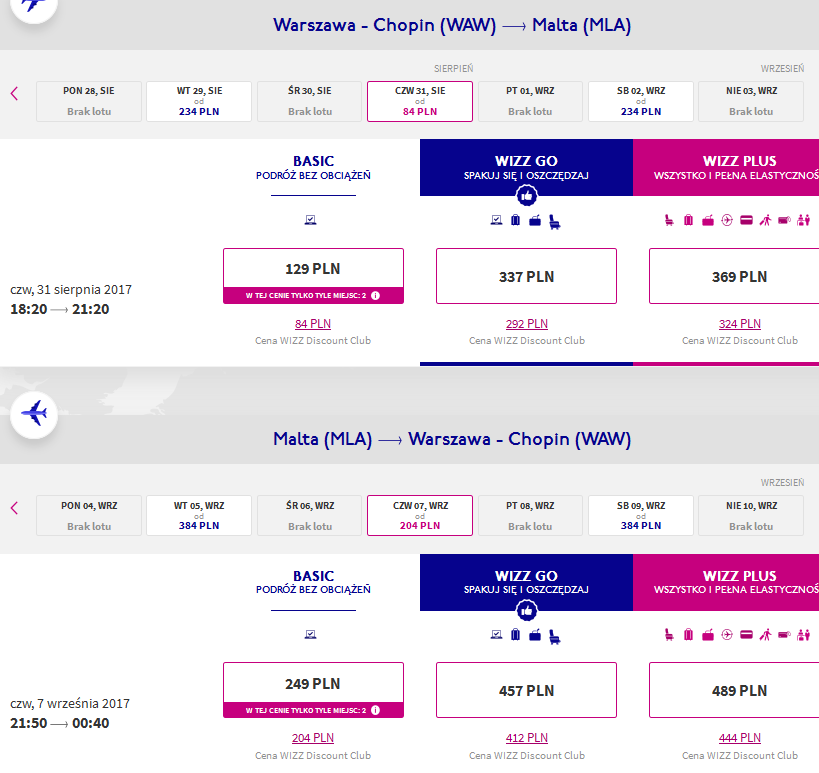Click outbound WIZZ PLUS column header
Image resolution: width=819 pixels, height=773 pixels.
(726, 168)
